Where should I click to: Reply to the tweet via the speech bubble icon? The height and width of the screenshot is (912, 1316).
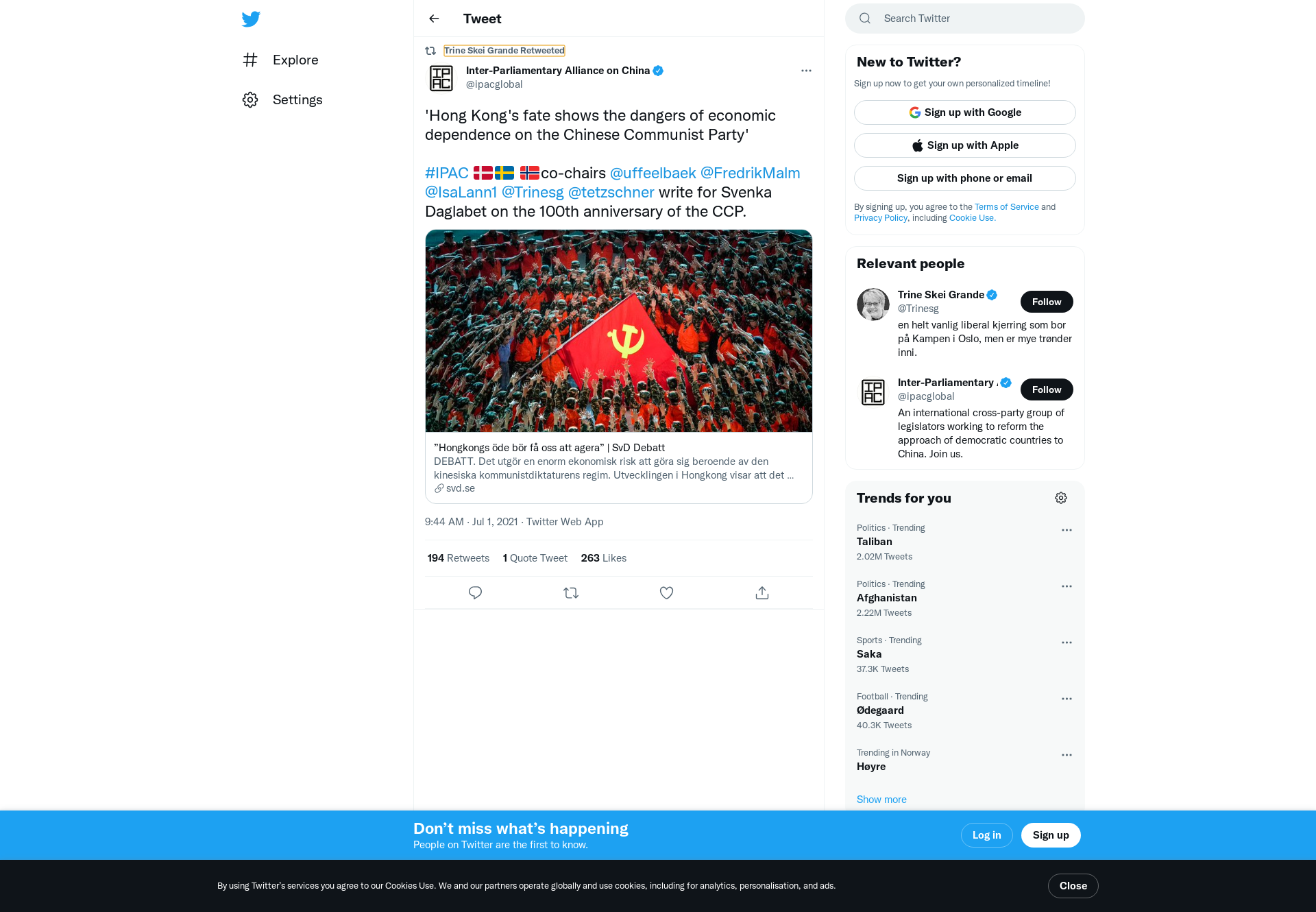coord(475,592)
